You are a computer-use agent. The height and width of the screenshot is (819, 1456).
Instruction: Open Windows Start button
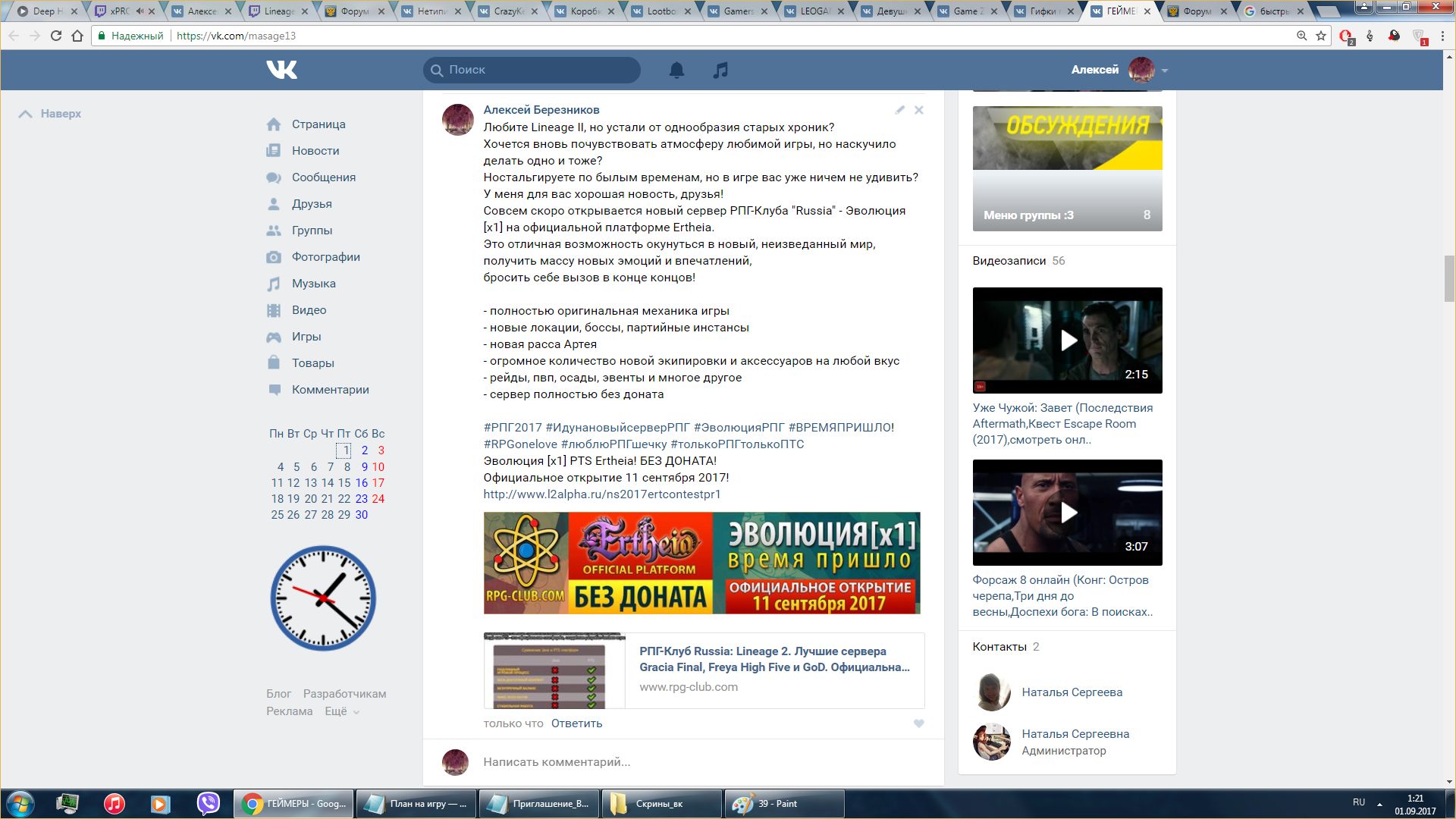[20, 804]
